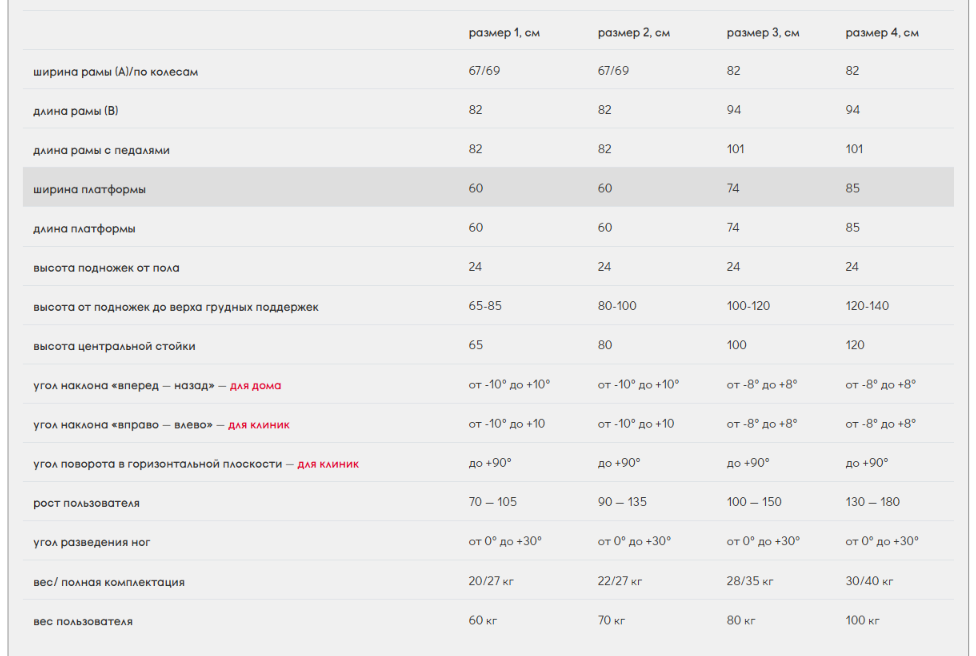The image size is (976, 656).
Task: Click the 'высота подножек от пола' label
Action: click(106, 268)
